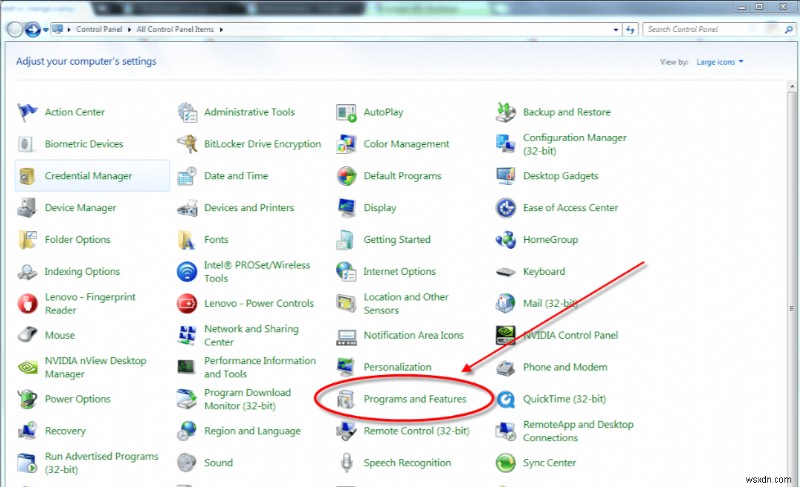This screenshot has width=800, height=487.
Task: Open the Device Manager icon
Action: coord(27,208)
